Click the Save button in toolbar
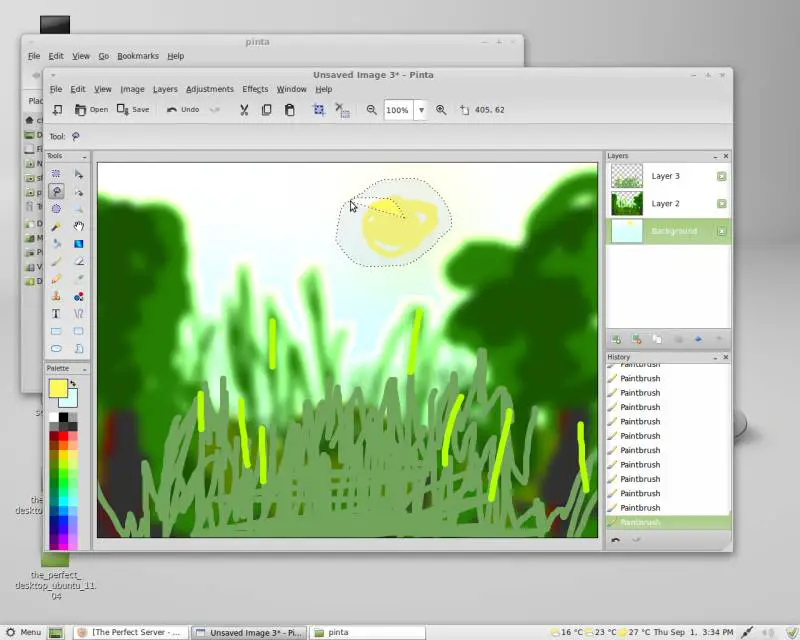The image size is (800, 640). pos(133,110)
